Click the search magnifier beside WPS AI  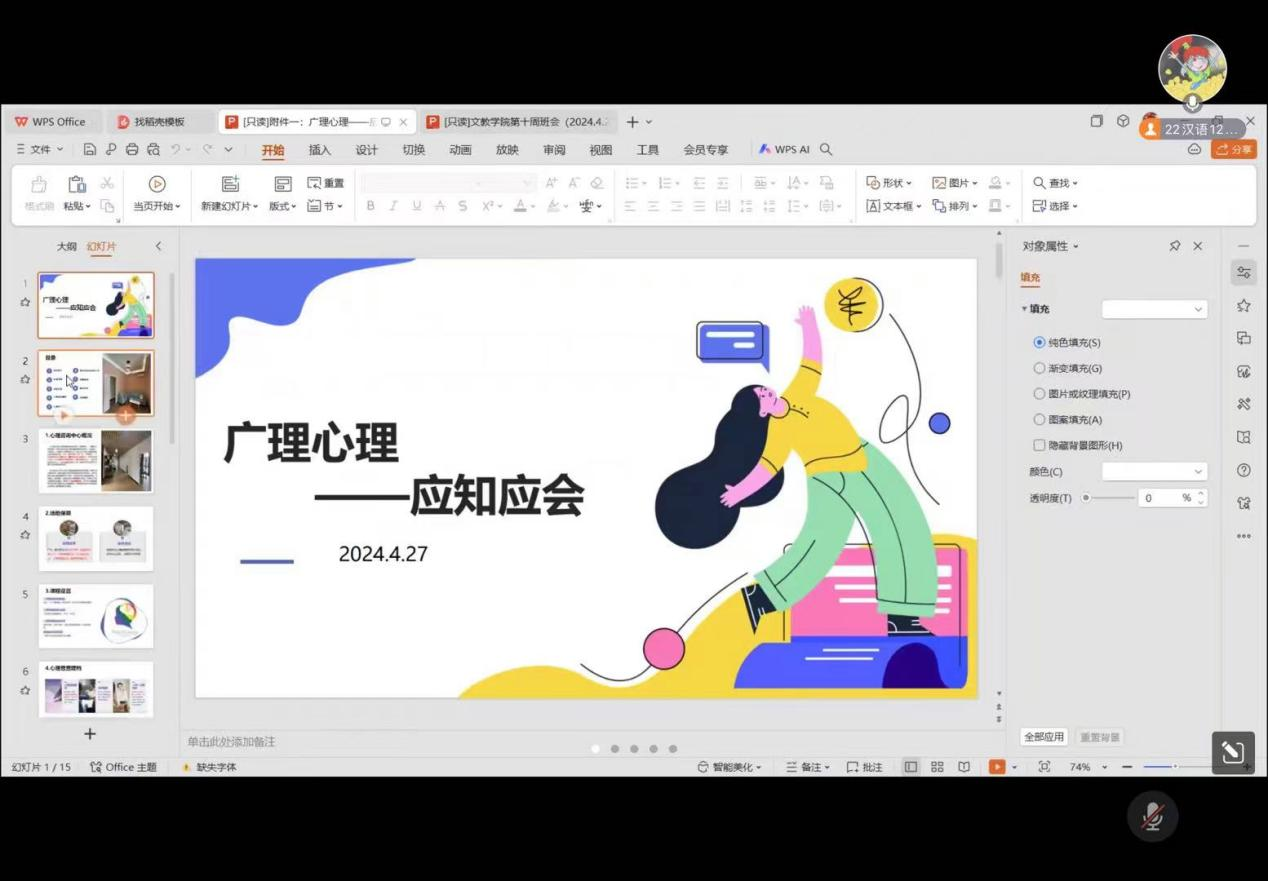pos(826,149)
